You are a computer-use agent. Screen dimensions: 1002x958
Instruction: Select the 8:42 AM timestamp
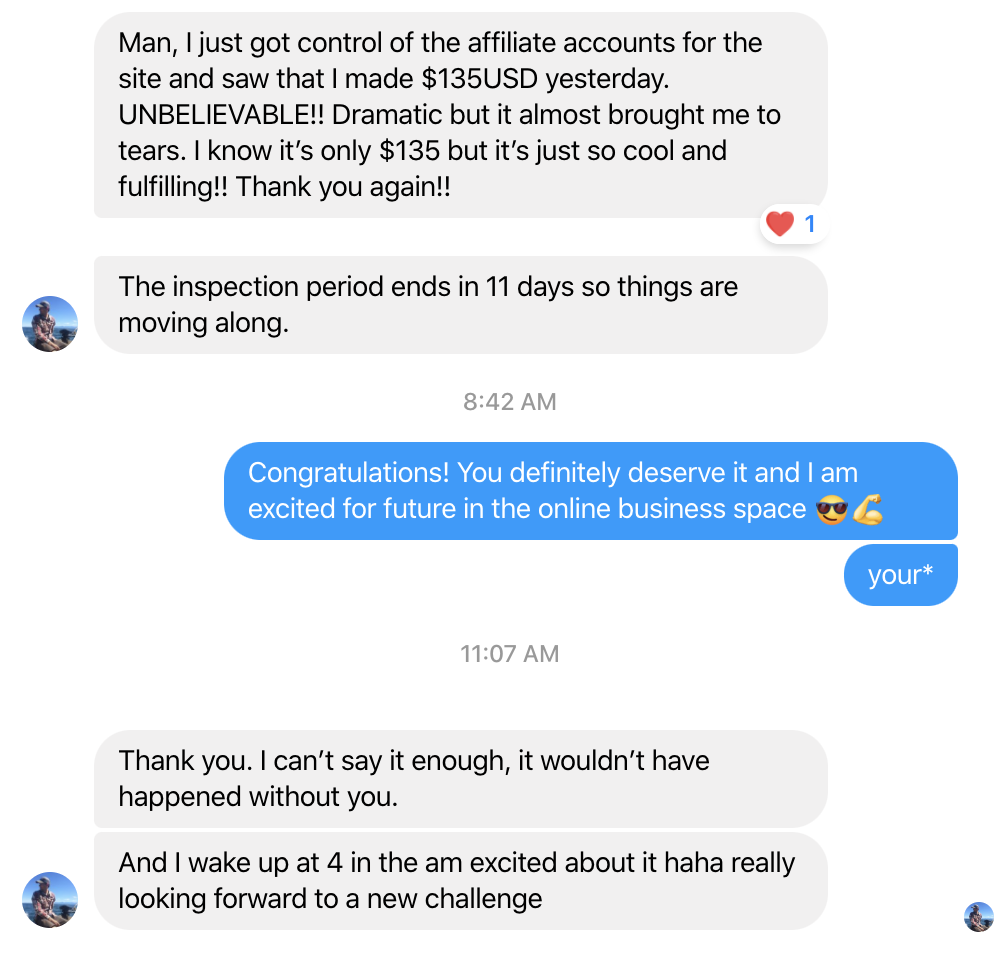[x=509, y=402]
